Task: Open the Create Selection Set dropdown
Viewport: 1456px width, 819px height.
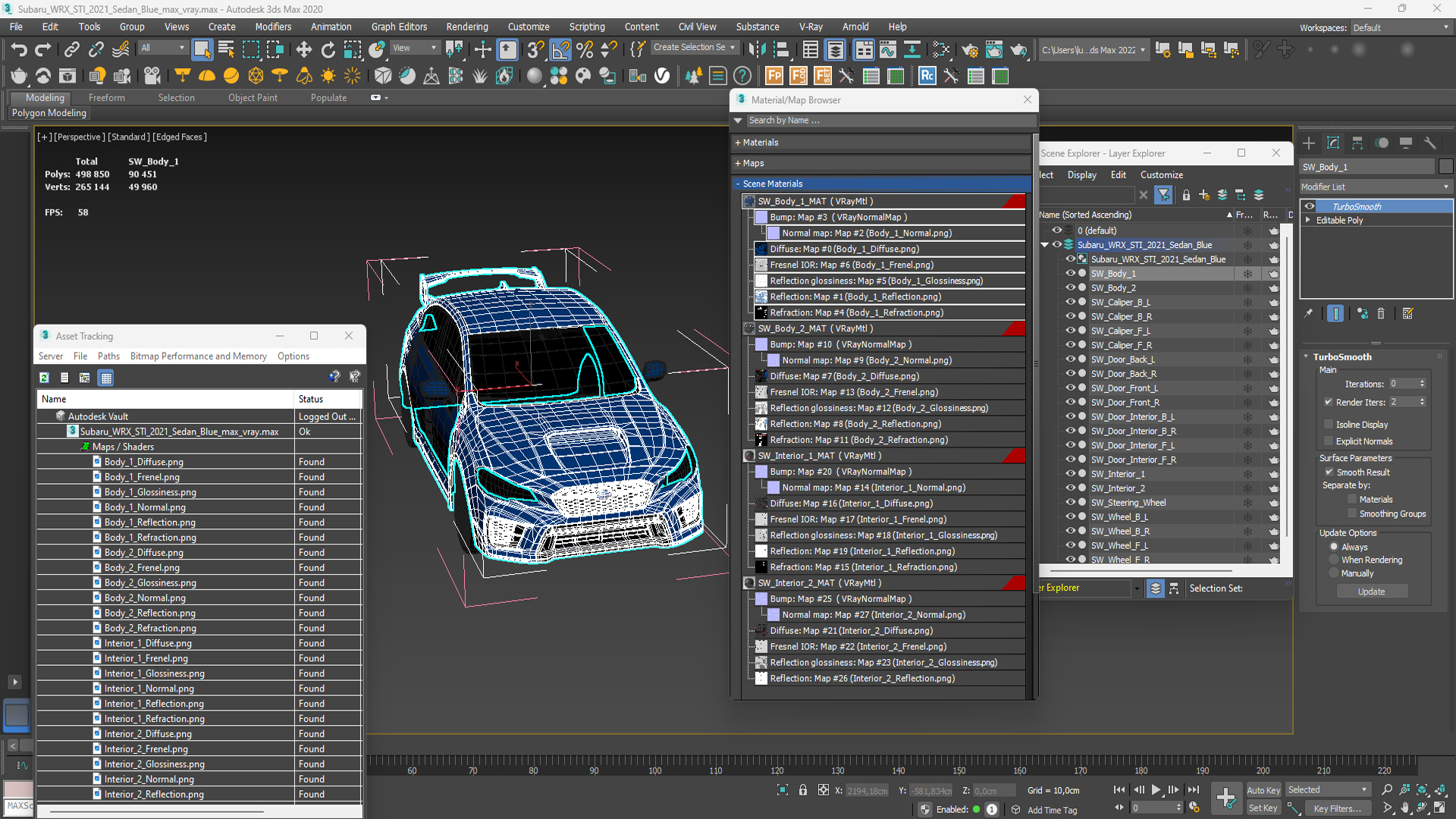Action: click(x=694, y=47)
